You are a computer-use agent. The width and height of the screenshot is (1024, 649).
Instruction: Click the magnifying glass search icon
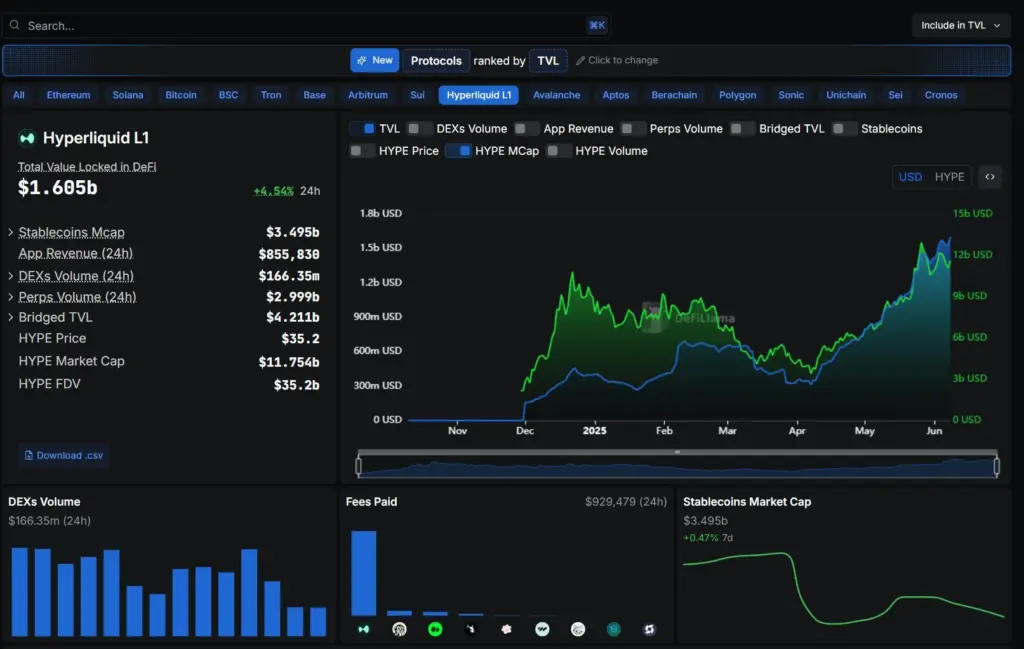tap(14, 25)
